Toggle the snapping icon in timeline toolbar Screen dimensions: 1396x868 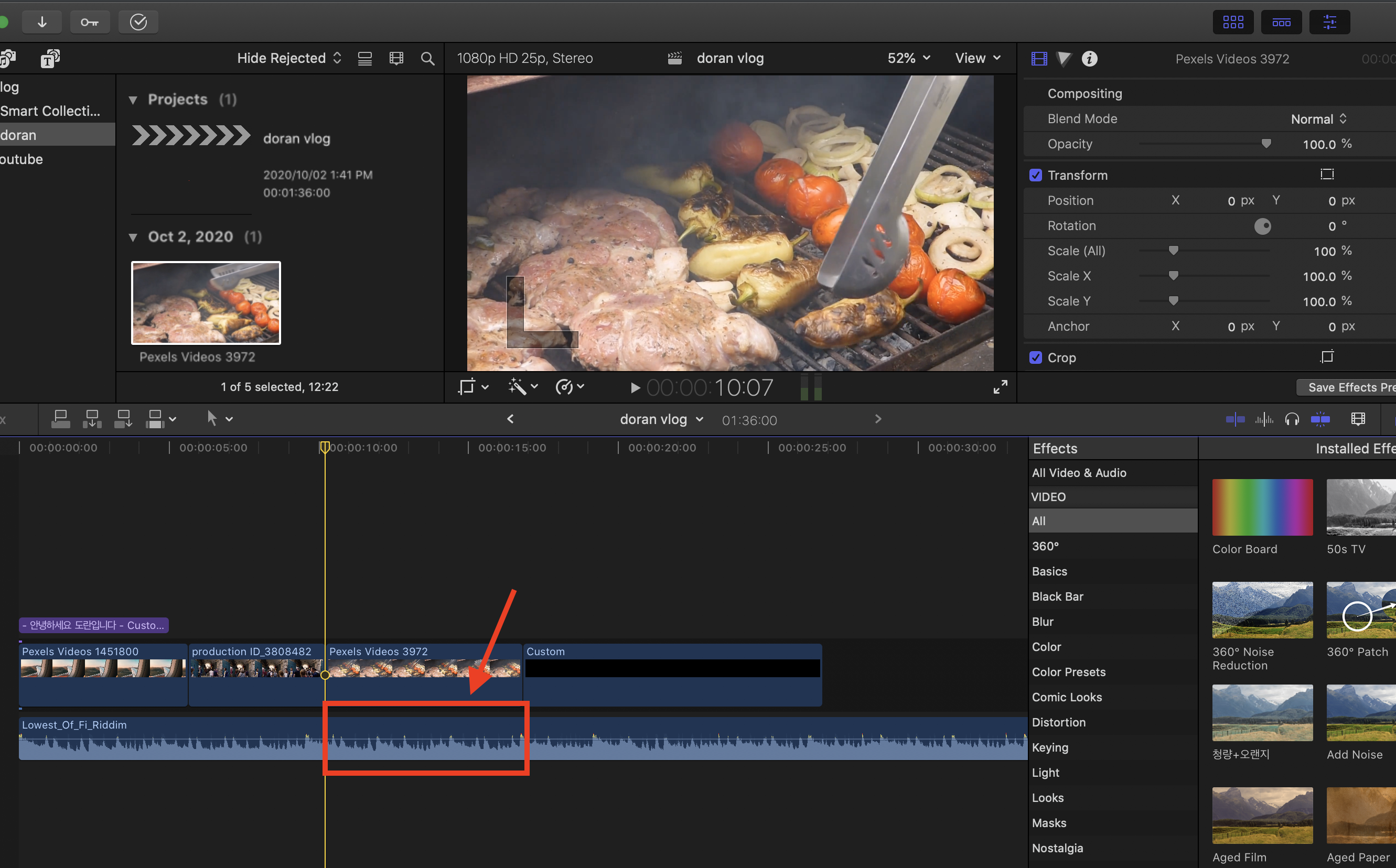1320,420
